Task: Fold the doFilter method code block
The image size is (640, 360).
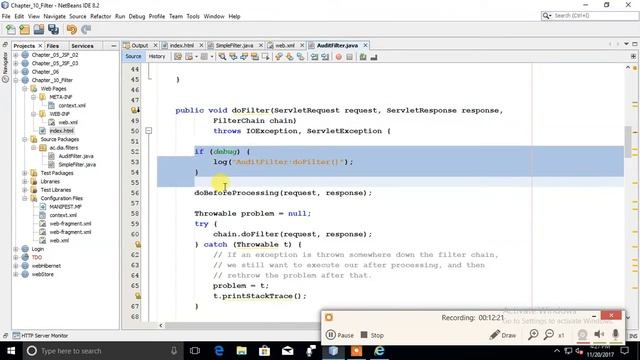Action: 149,131
